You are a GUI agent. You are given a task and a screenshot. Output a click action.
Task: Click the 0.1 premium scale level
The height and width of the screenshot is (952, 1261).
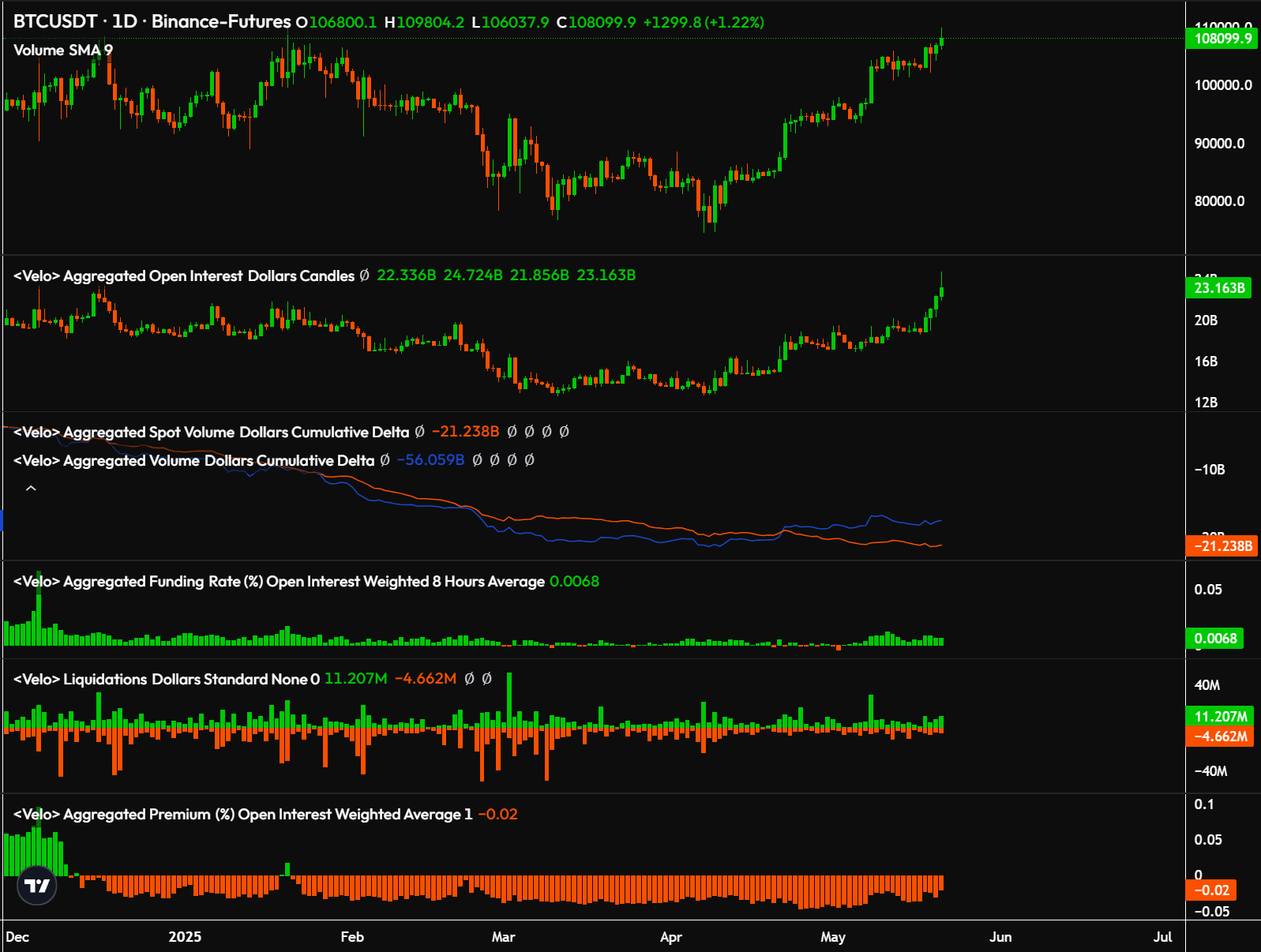click(1204, 804)
